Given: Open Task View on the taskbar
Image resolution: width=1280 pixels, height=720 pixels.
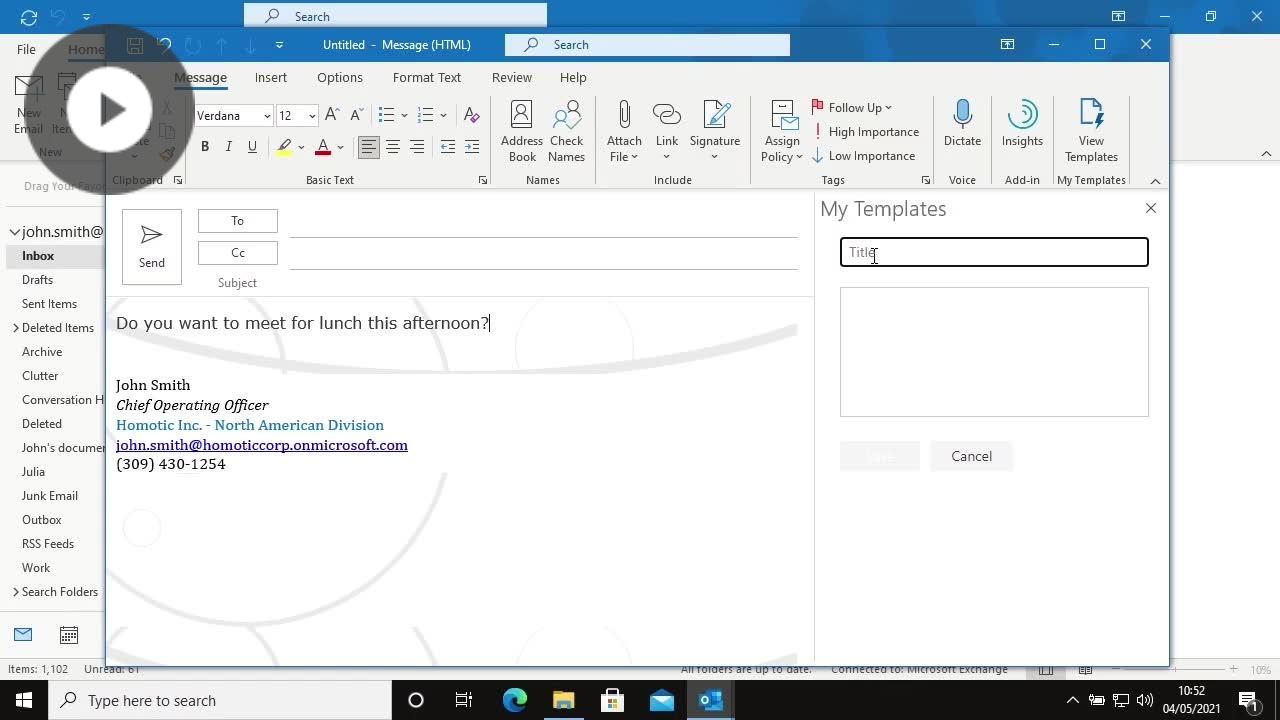Looking at the screenshot, I should pos(464,700).
